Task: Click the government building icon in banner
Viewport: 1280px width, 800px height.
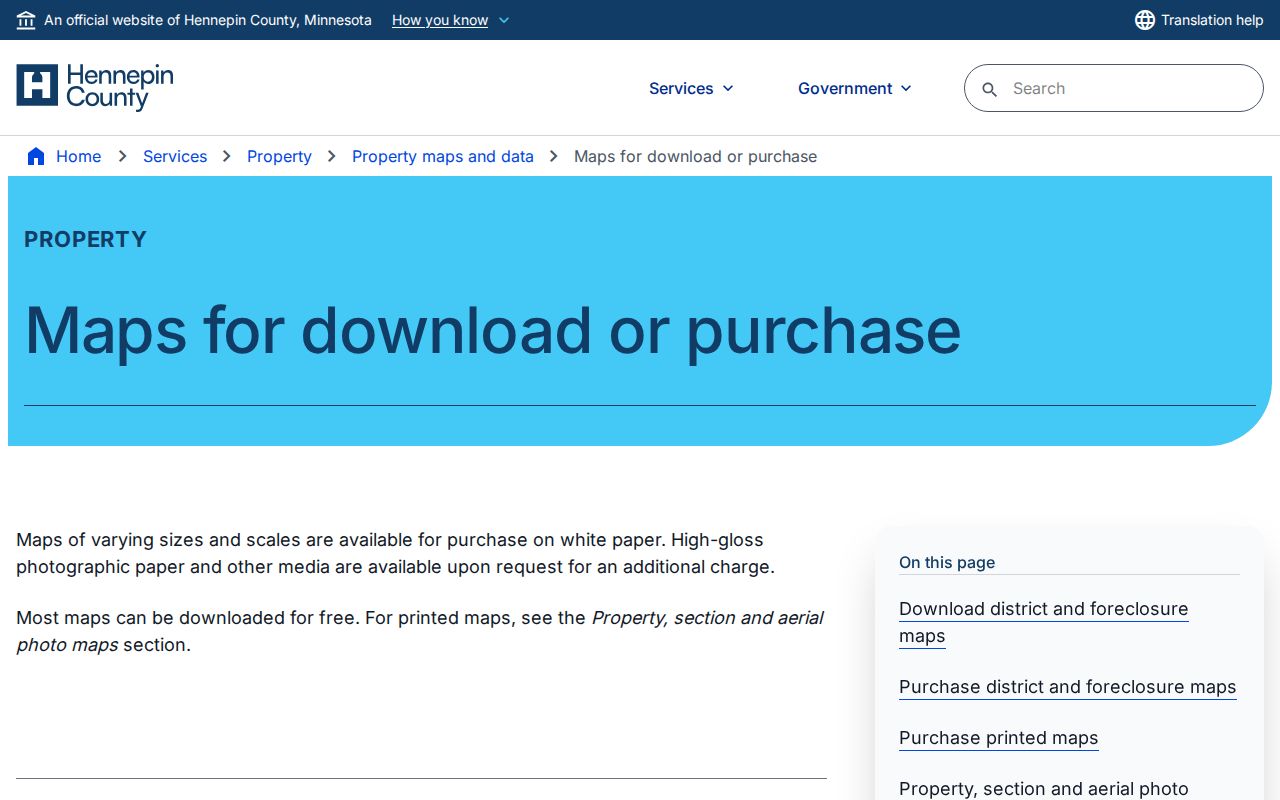Action: [26, 20]
